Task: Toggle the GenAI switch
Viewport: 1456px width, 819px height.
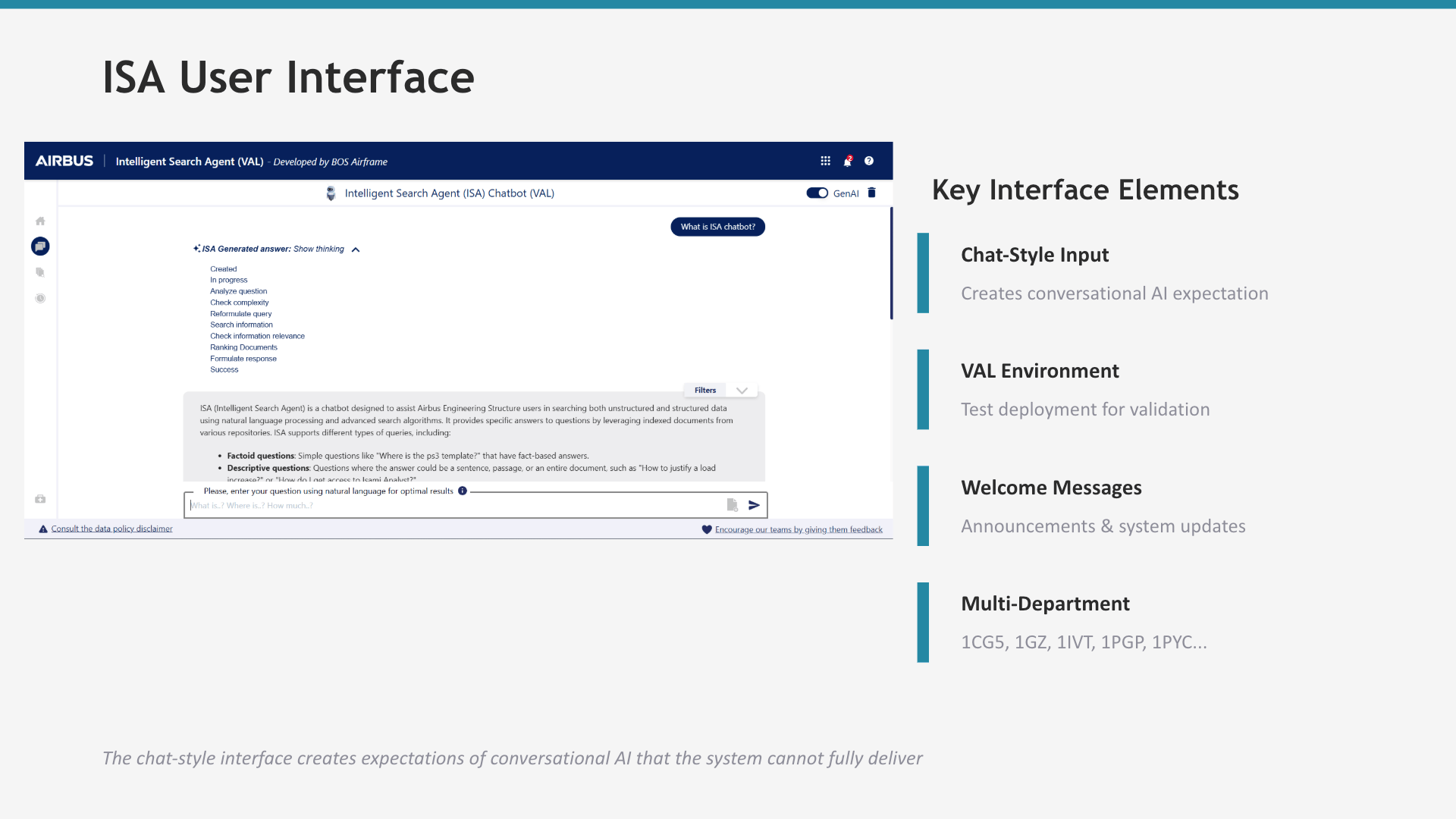Action: click(817, 193)
